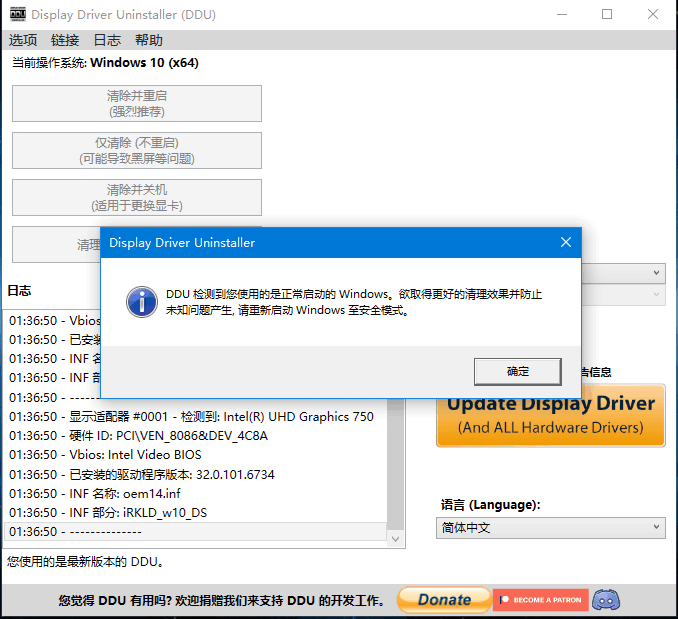The width and height of the screenshot is (678, 619).
Task: Open the Discord icon link
Action: pyautogui.click(x=606, y=600)
